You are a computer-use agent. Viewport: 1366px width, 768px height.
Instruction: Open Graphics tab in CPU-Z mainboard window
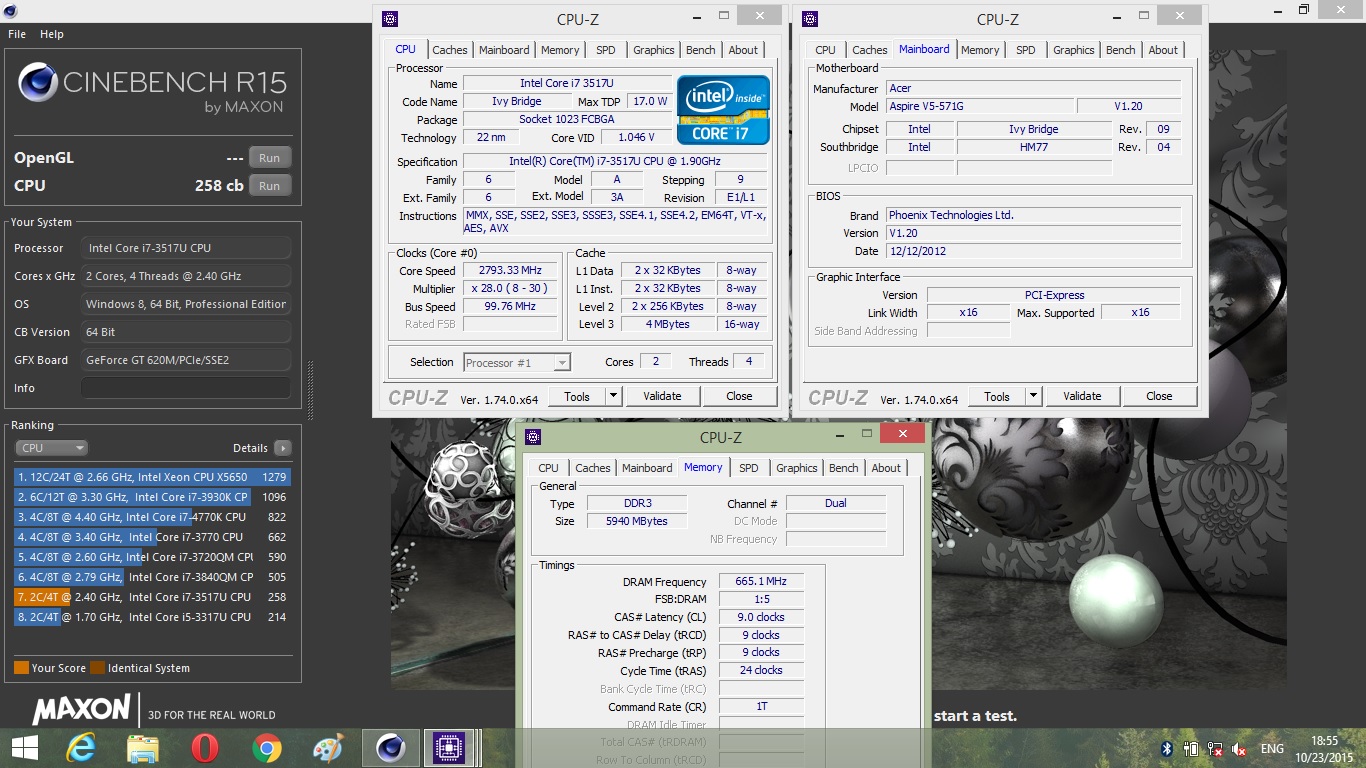[1073, 50]
